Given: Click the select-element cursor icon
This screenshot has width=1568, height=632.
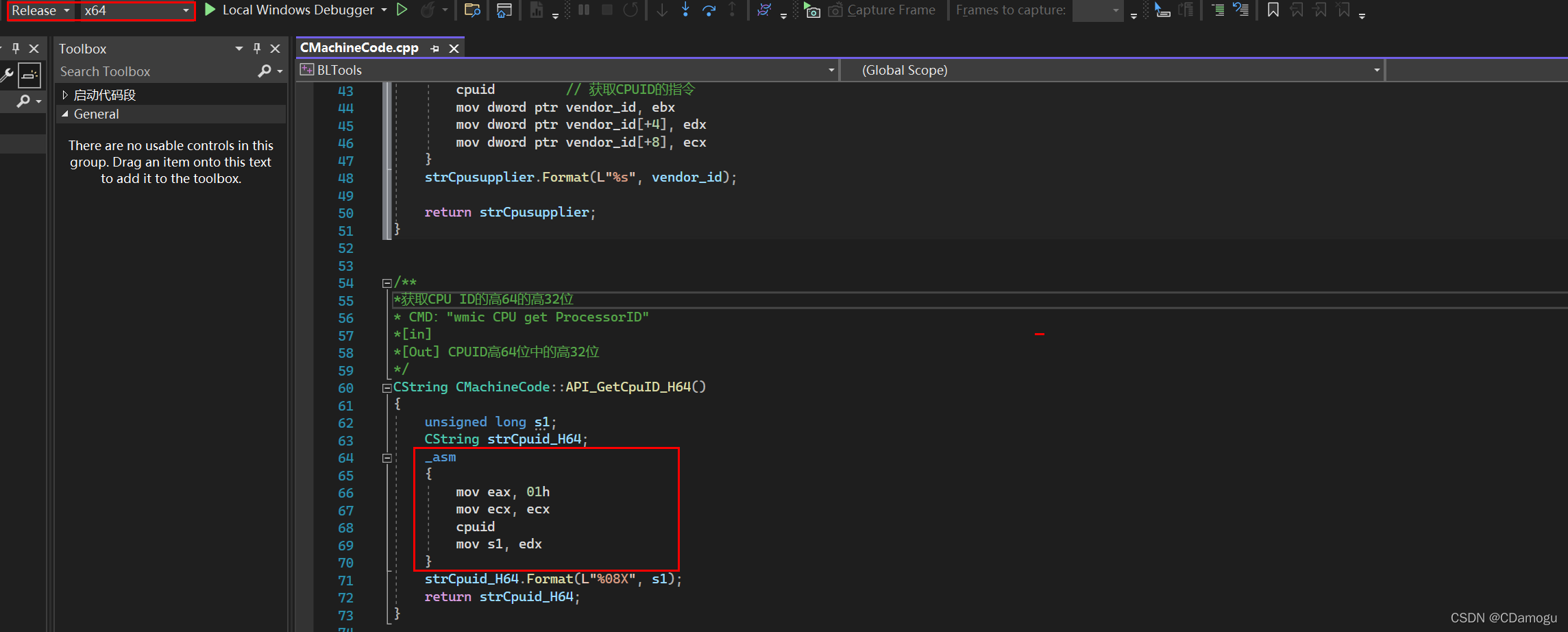Looking at the screenshot, I should pos(1162,10).
